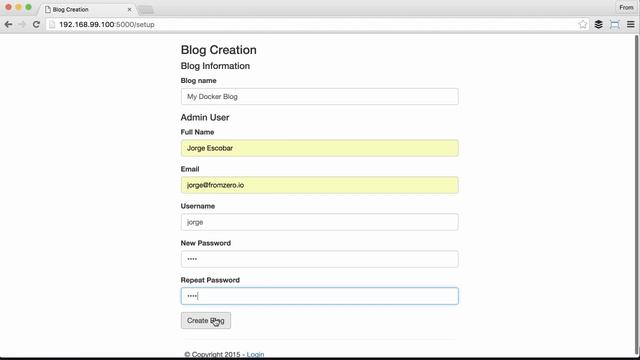The image size is (640, 360).
Task: Open the Chrome hamburger menu
Action: tap(631, 24)
